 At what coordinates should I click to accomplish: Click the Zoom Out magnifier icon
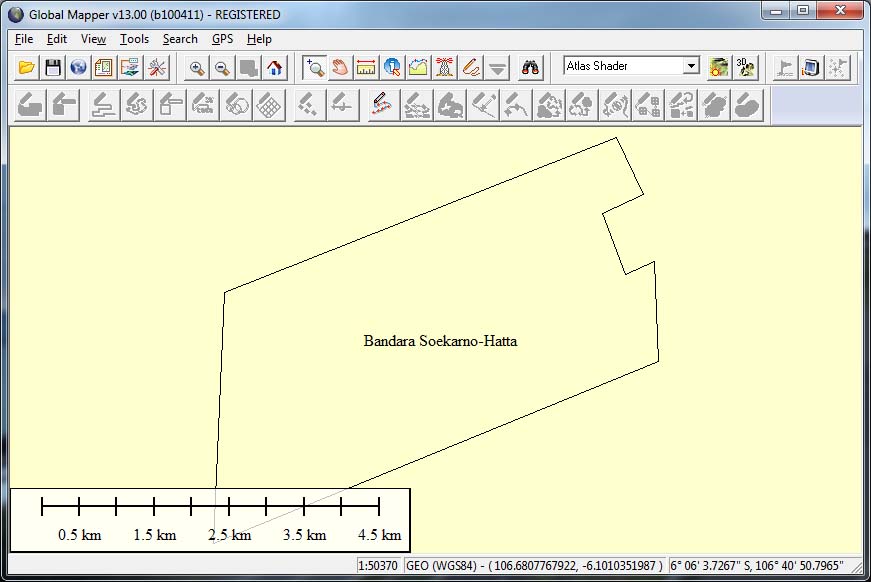[222, 68]
